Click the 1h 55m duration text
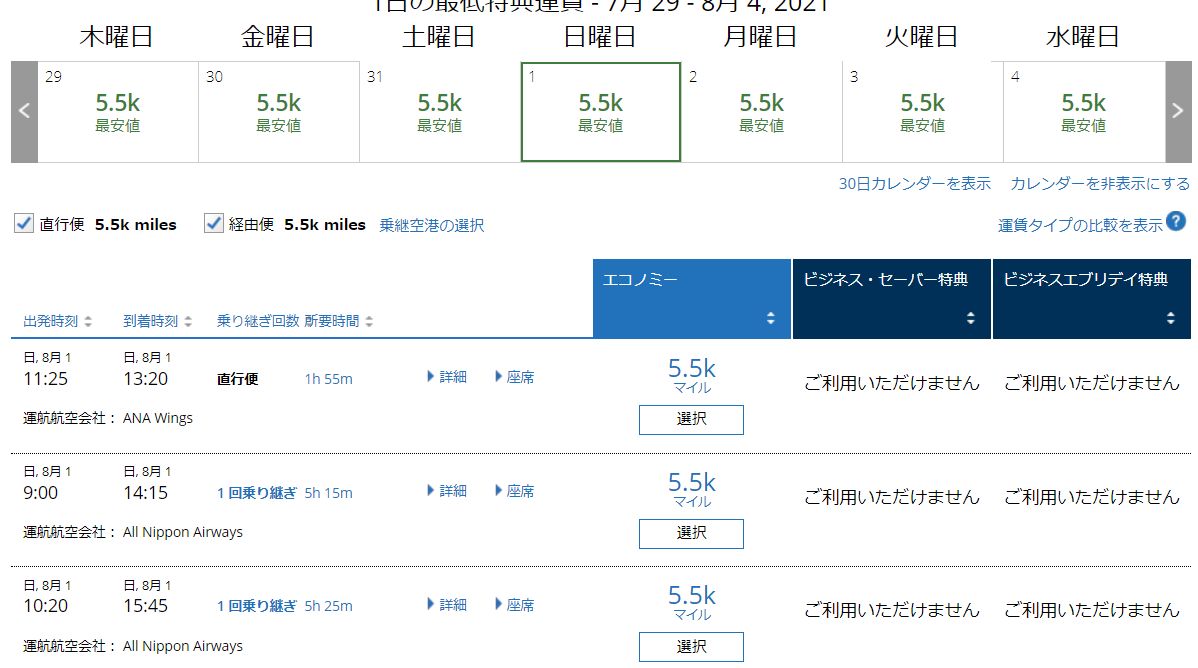1198x668 pixels. (329, 379)
